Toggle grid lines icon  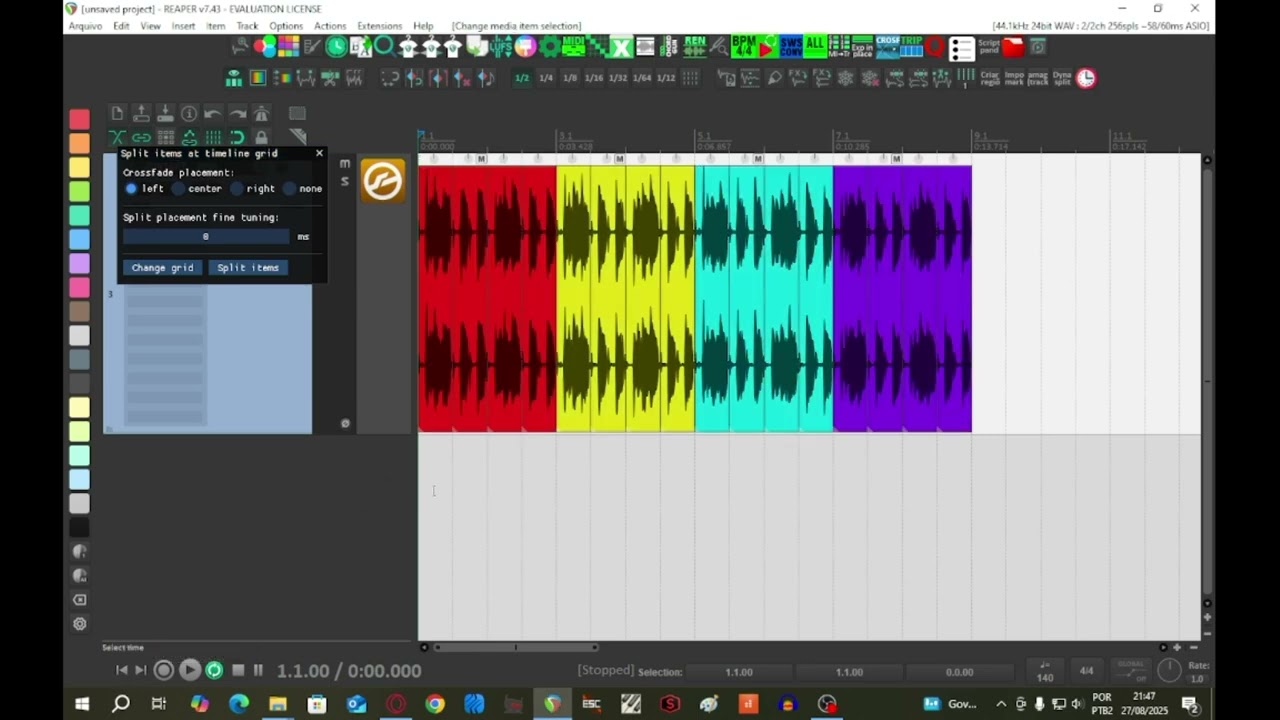[213, 137]
